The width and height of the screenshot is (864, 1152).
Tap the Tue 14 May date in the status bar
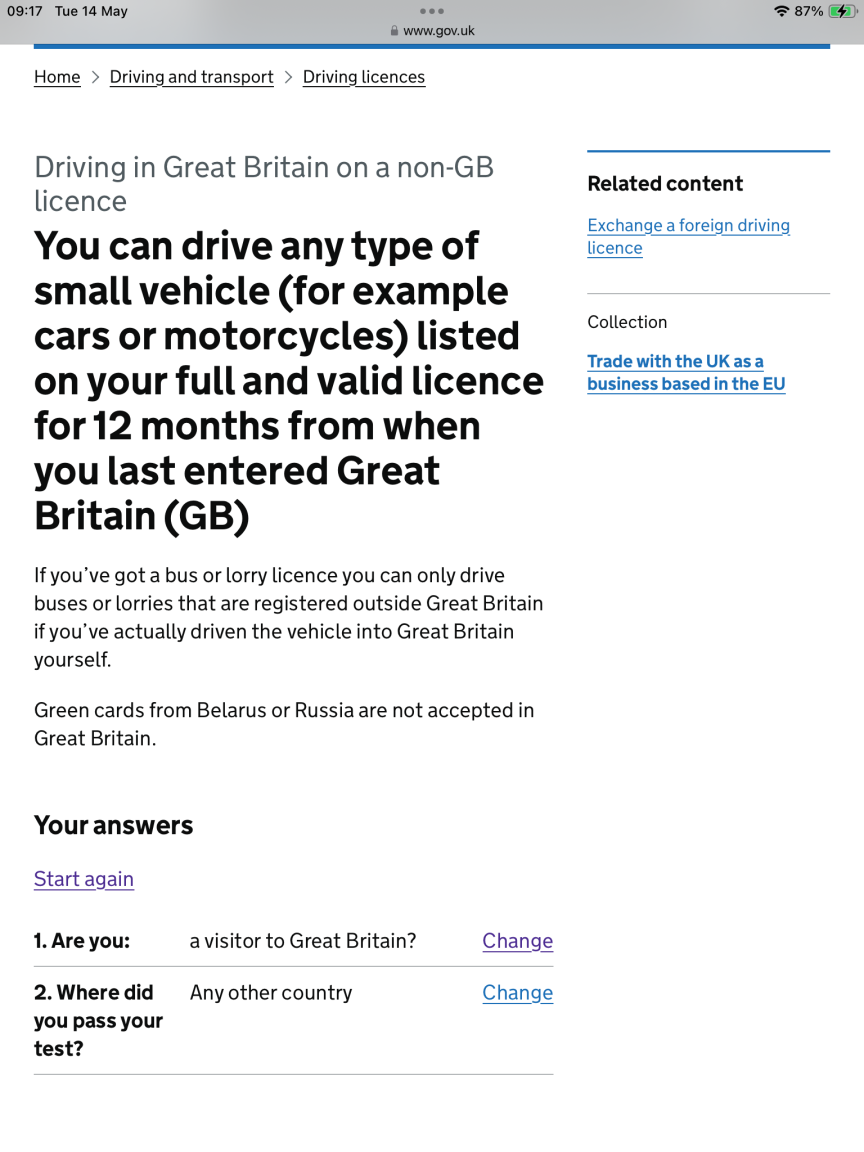(91, 11)
